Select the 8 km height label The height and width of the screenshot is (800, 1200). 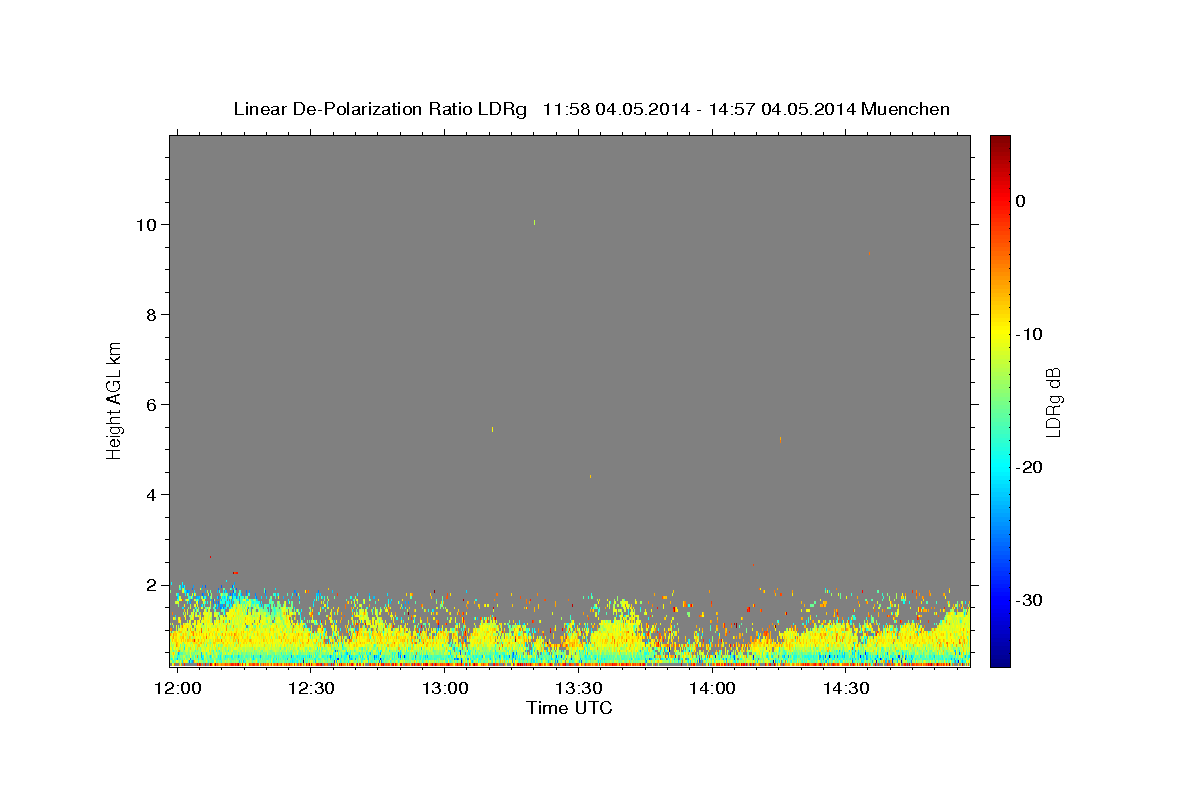[150, 314]
